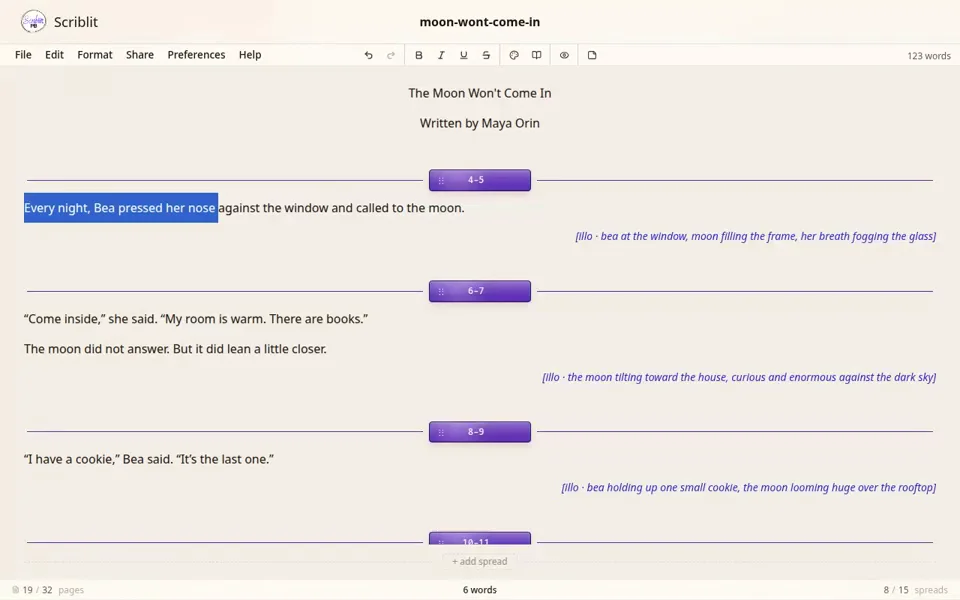Click the Scriblit app name
Viewport: 960px width, 600px height.
[76, 22]
